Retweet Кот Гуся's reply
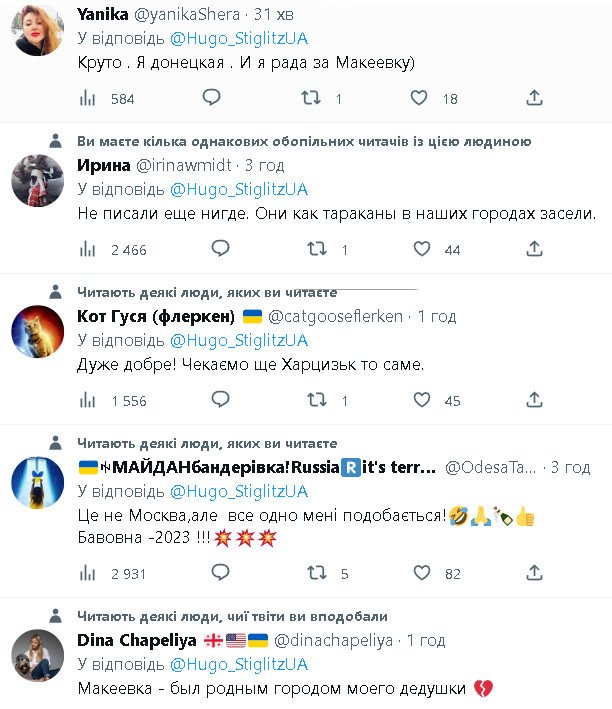The height and width of the screenshot is (709, 612). point(315,400)
